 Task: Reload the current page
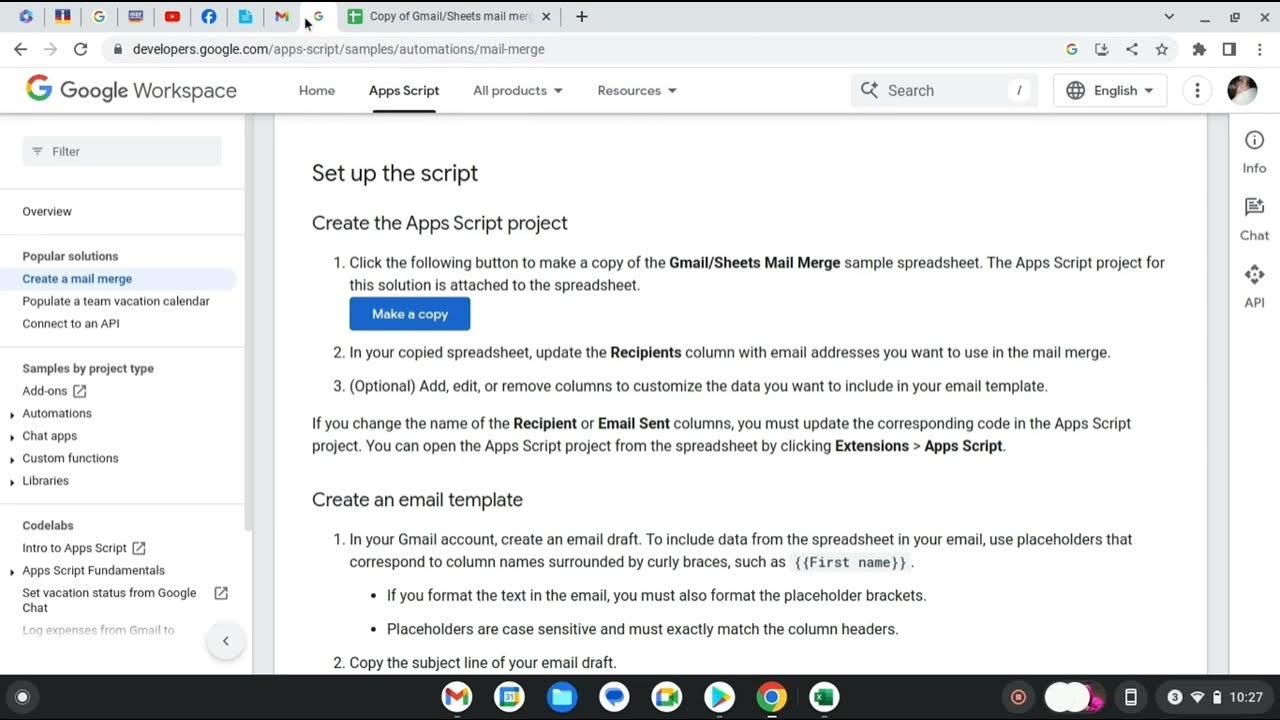(81, 49)
